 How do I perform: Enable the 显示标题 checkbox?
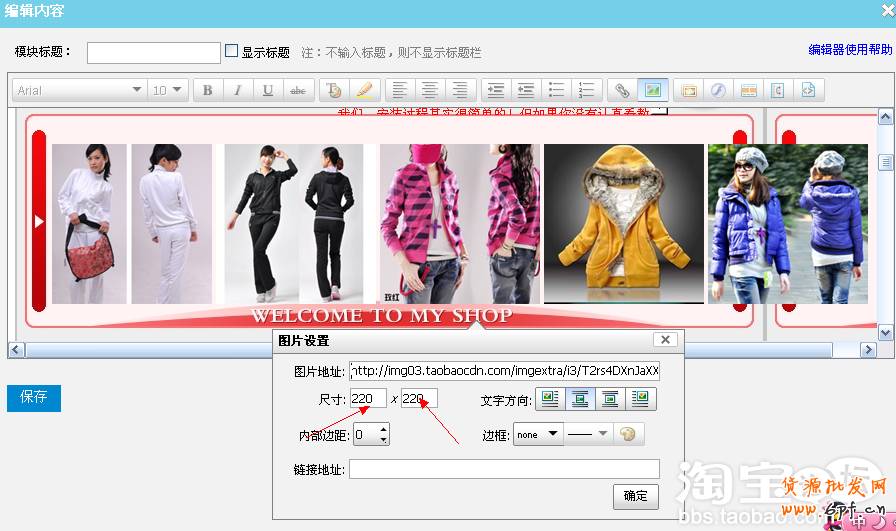point(231,51)
